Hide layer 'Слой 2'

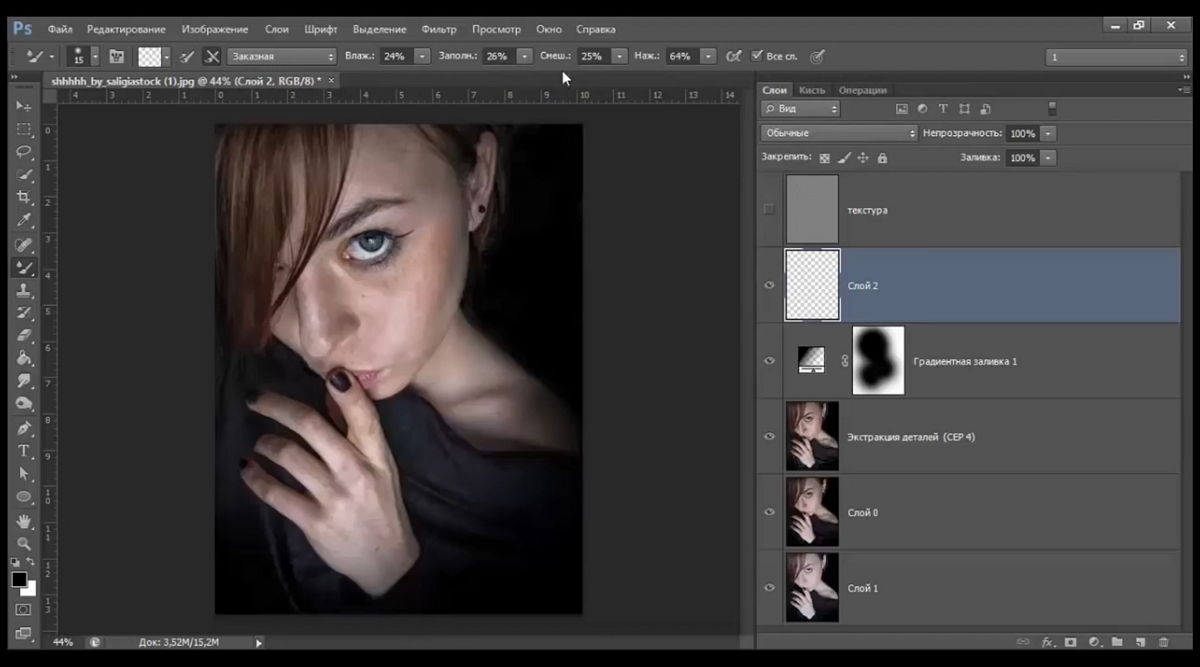point(769,285)
